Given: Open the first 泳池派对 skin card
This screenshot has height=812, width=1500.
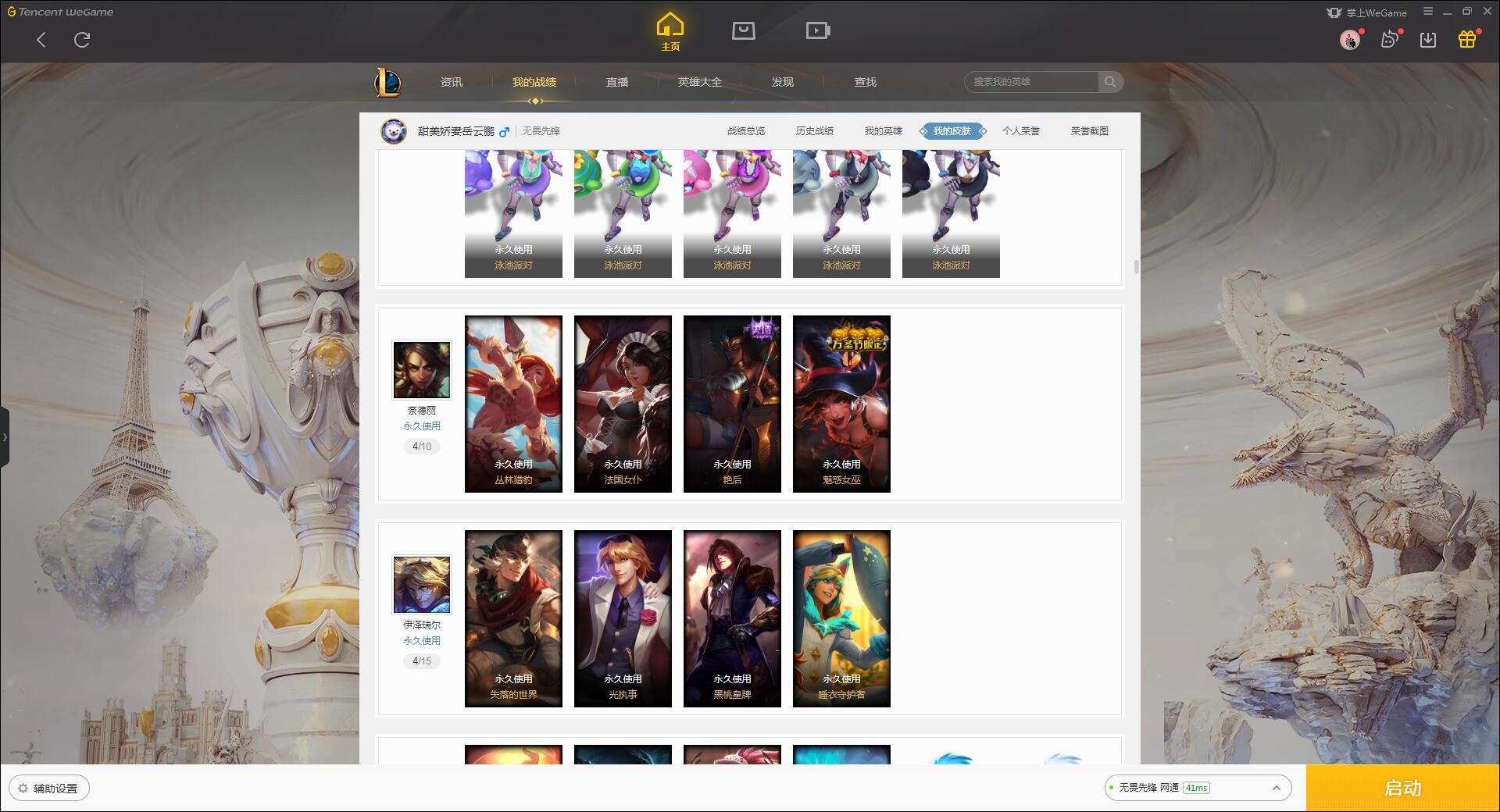Looking at the screenshot, I should tap(513, 214).
